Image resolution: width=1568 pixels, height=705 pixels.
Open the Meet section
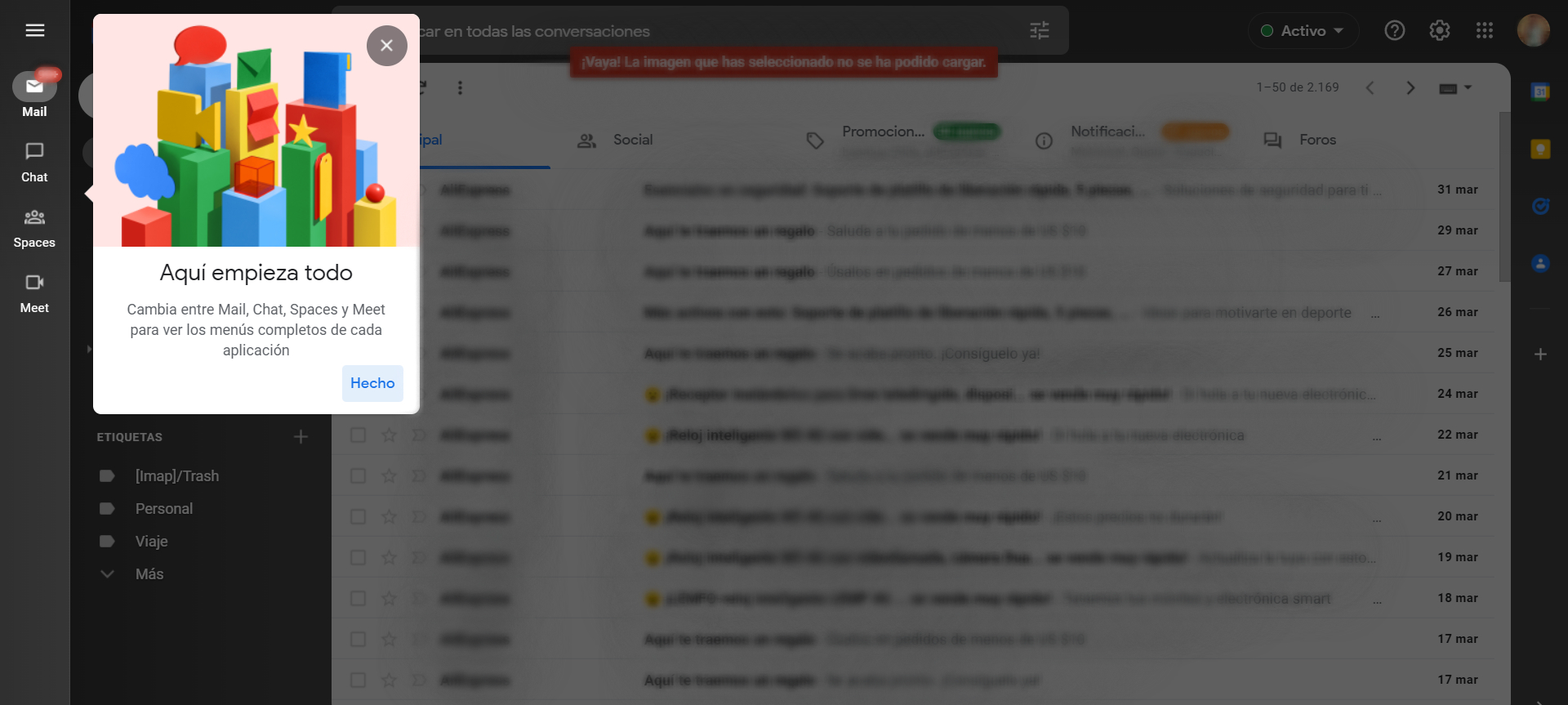(34, 293)
